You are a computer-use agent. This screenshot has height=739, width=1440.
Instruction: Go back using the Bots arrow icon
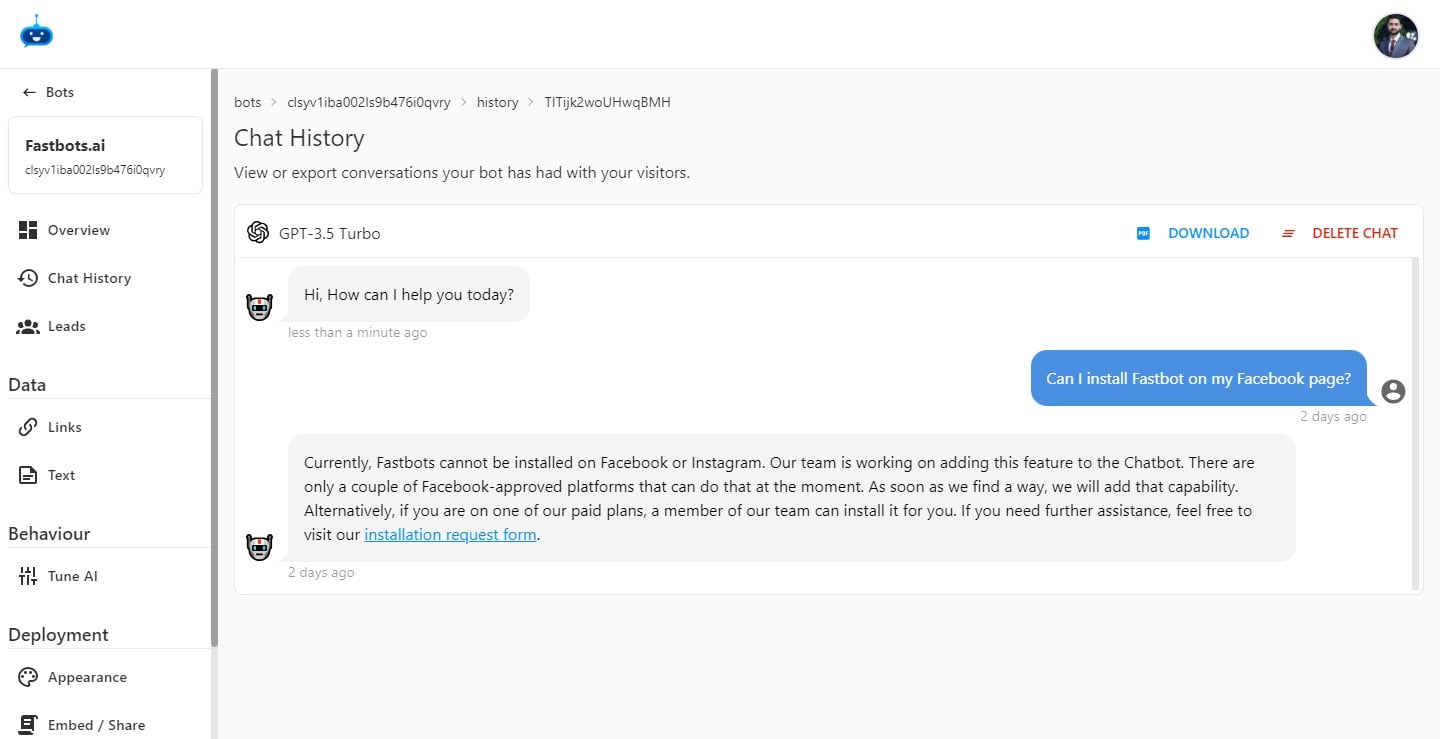click(29, 92)
